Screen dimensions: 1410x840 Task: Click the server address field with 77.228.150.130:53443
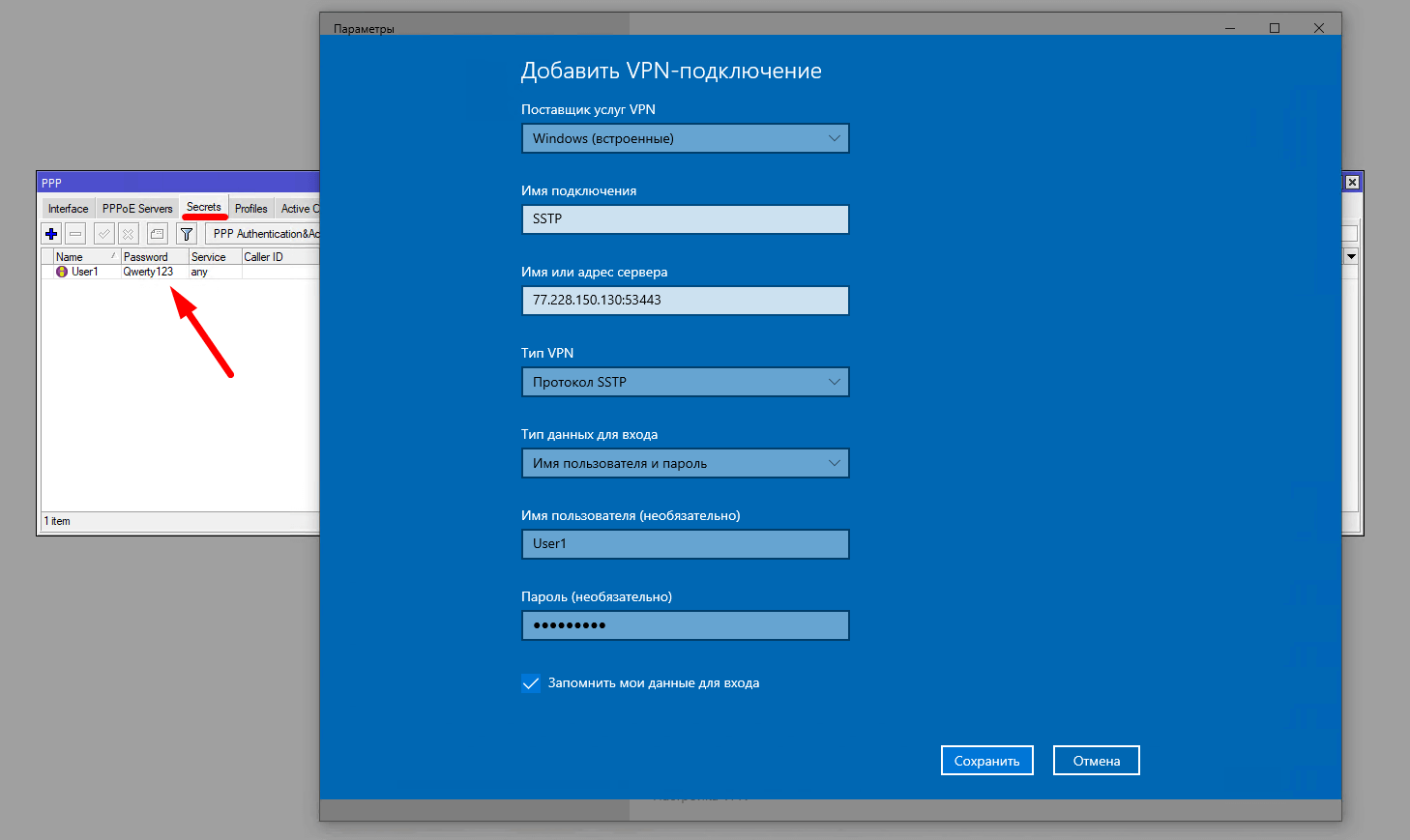686,301
